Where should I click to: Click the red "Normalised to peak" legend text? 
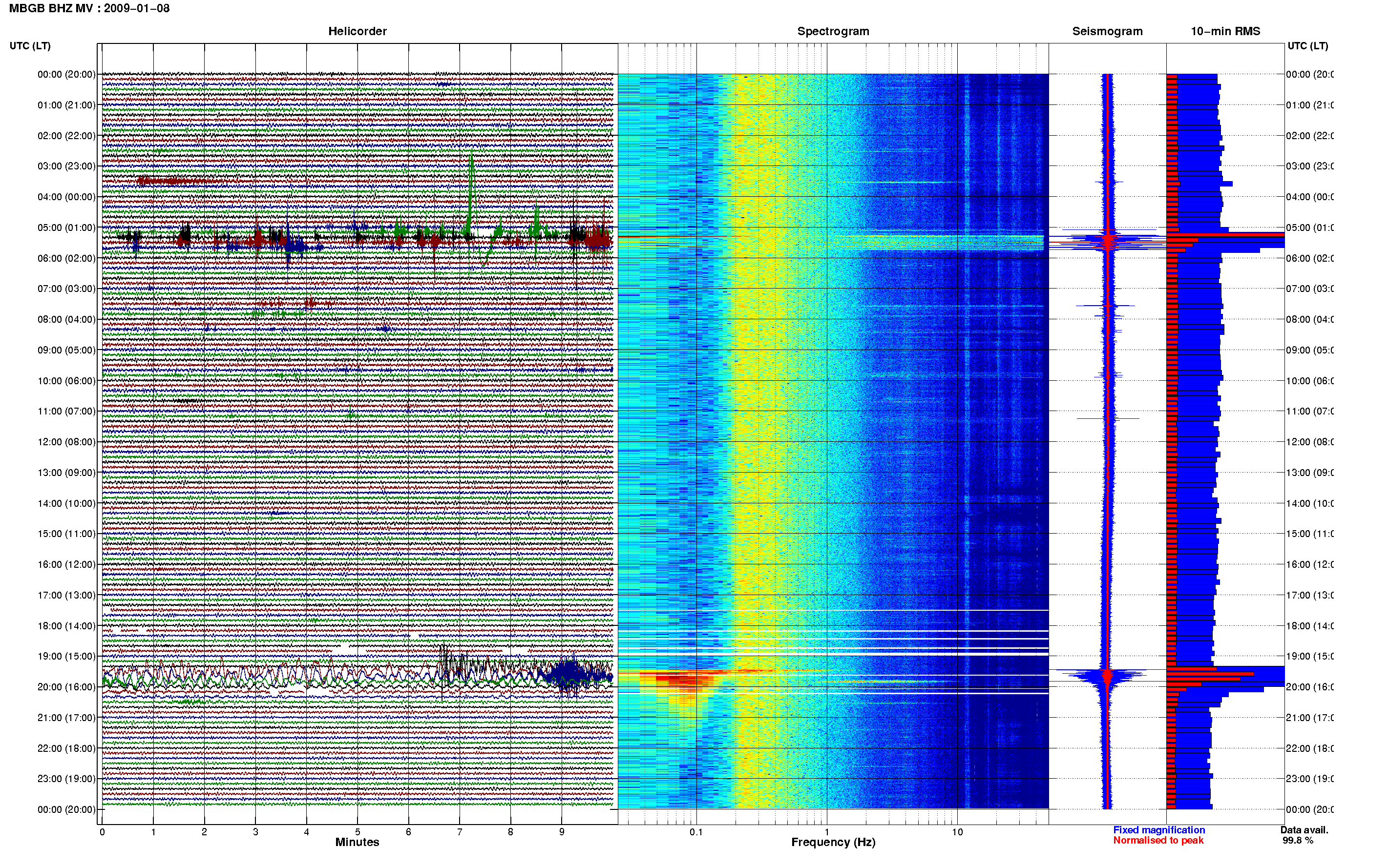pyautogui.click(x=1158, y=841)
